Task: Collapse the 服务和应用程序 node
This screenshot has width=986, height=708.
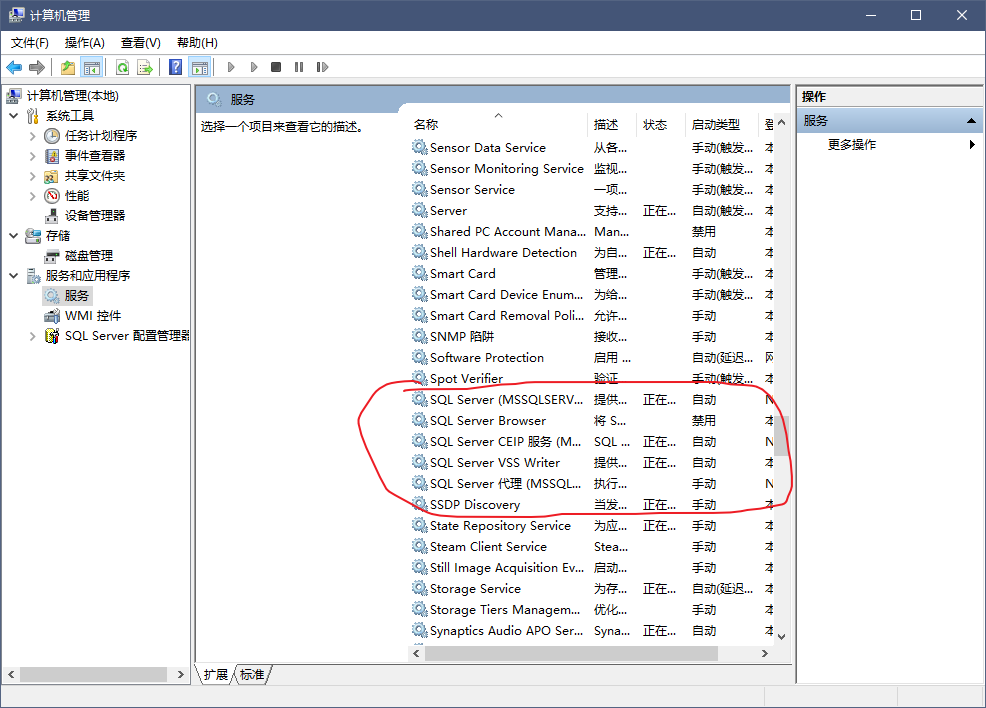Action: [14, 275]
